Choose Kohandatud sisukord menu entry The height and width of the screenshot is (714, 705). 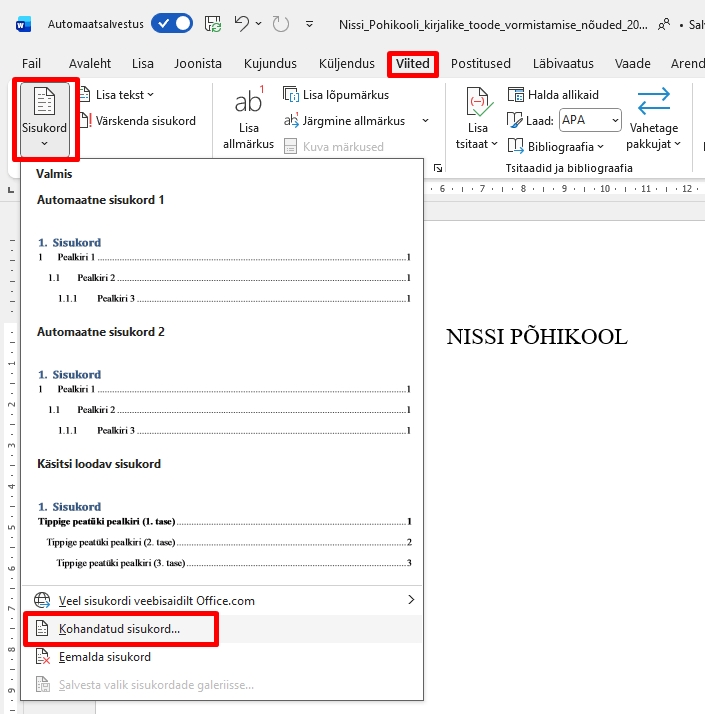(x=119, y=629)
